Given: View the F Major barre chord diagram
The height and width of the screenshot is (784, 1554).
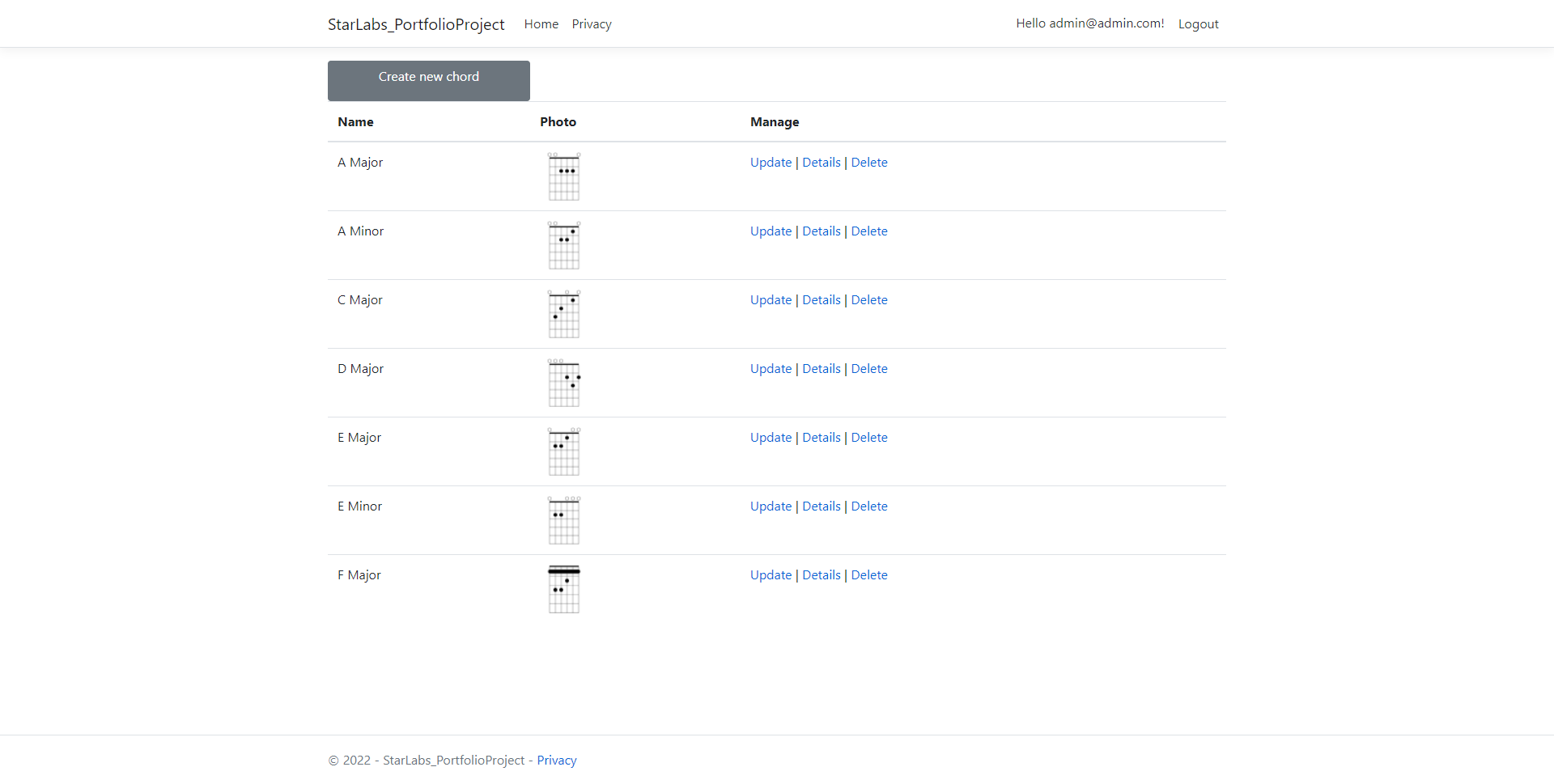Looking at the screenshot, I should pyautogui.click(x=563, y=588).
